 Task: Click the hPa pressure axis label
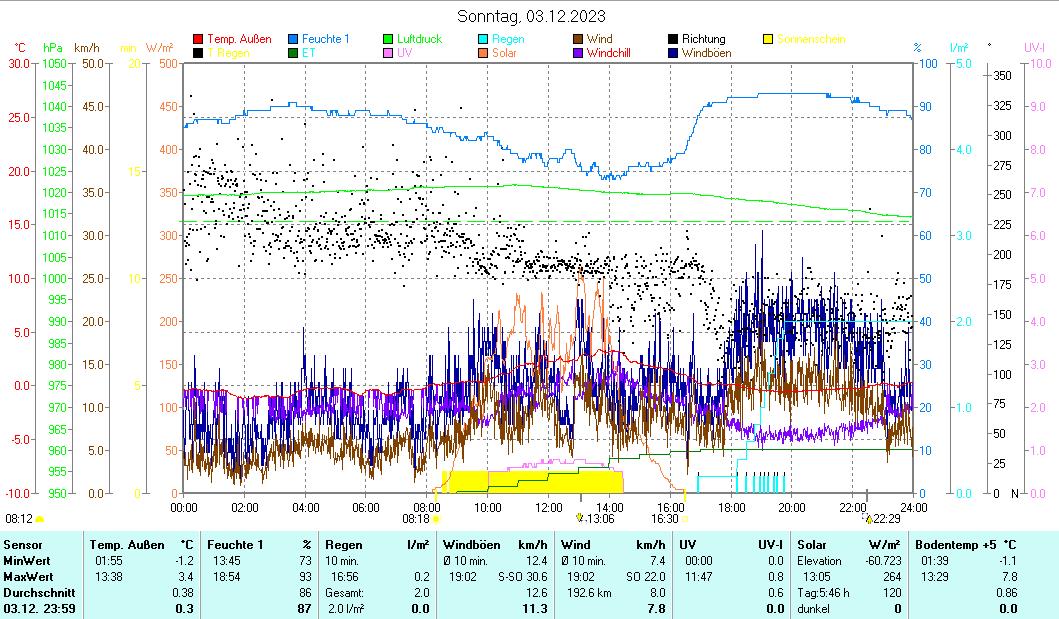coord(52,47)
